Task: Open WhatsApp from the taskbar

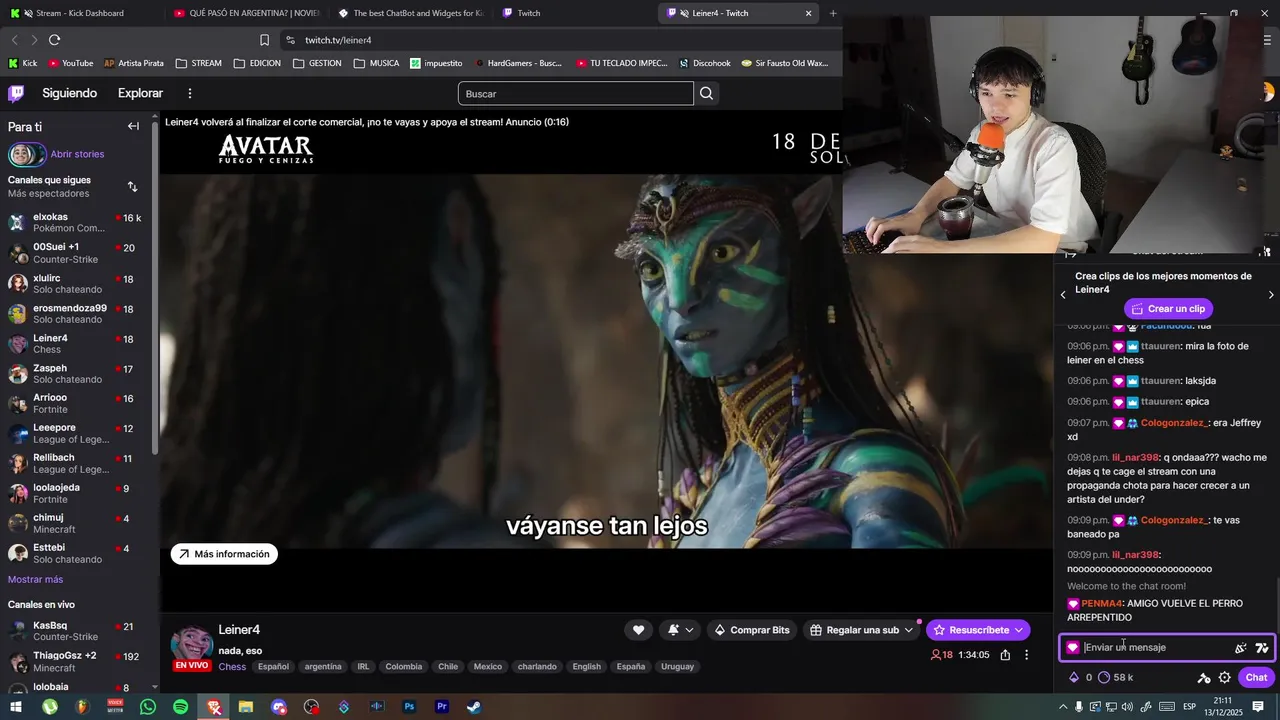Action: (x=148, y=707)
